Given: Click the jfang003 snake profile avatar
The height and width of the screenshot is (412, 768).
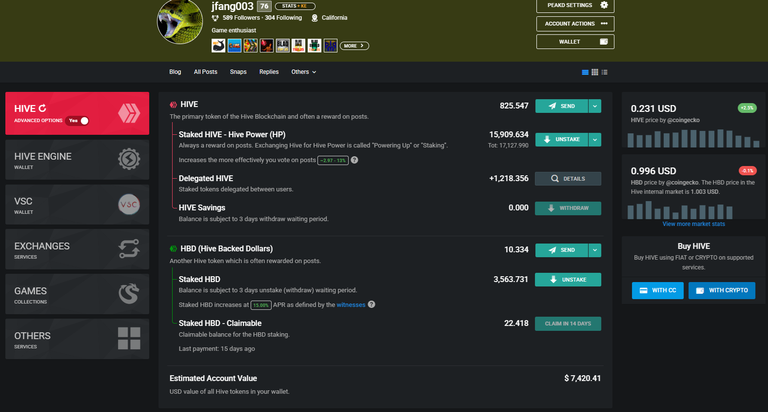Looking at the screenshot, I should coord(180,21).
